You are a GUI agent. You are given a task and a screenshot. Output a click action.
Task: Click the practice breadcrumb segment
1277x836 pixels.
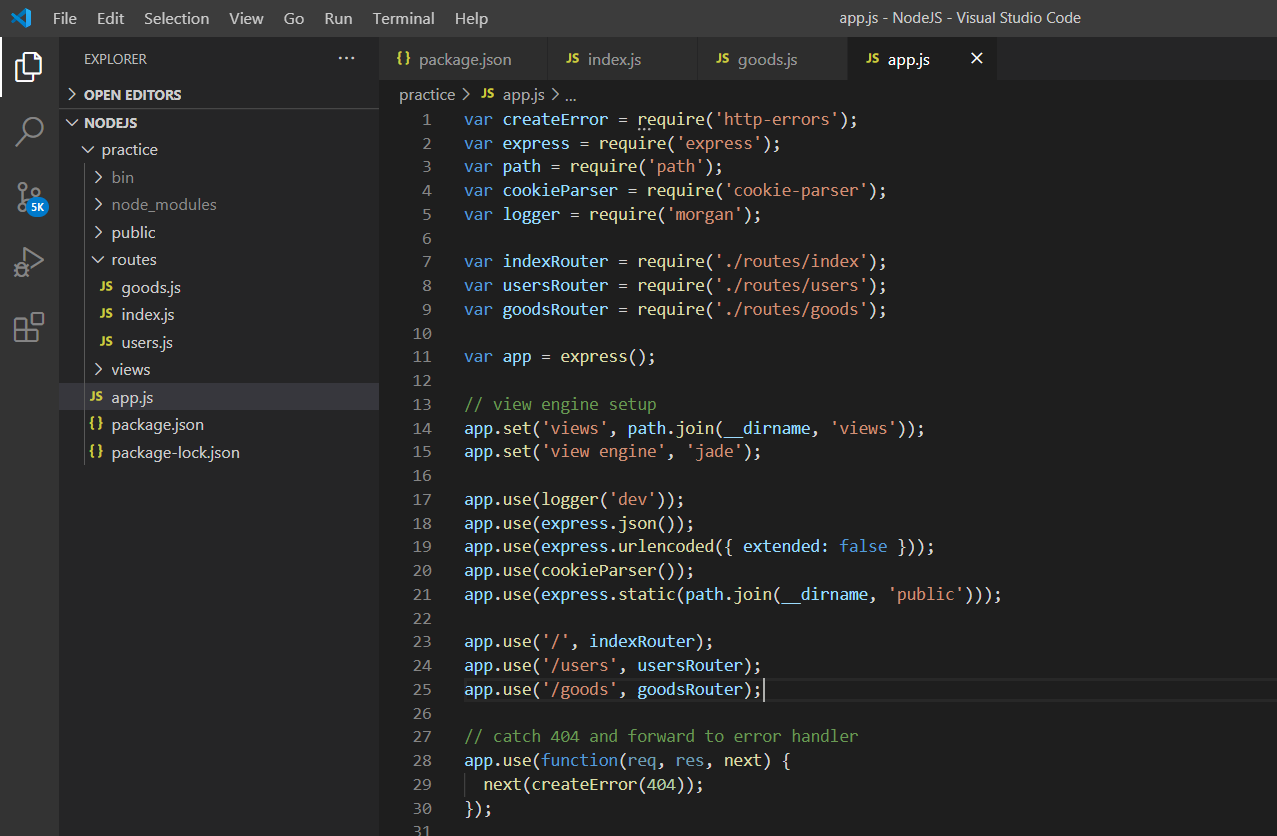[427, 94]
